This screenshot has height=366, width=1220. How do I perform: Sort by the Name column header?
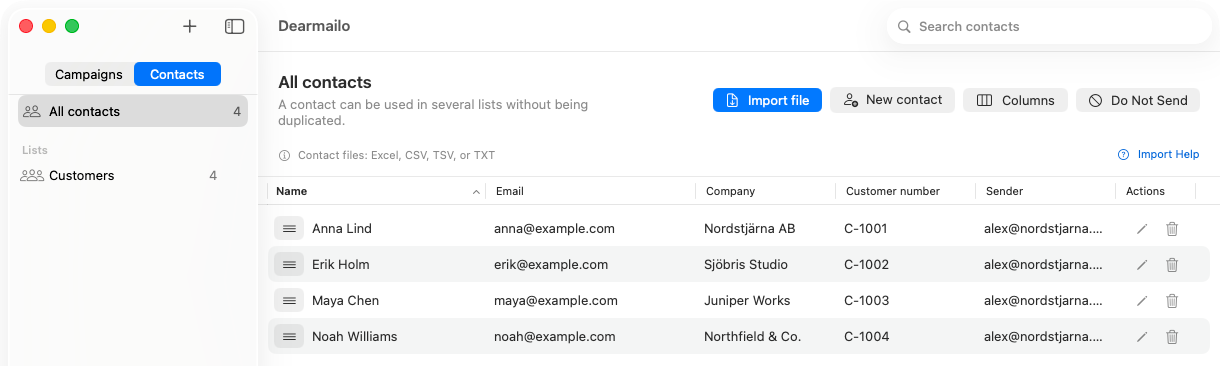(377, 191)
